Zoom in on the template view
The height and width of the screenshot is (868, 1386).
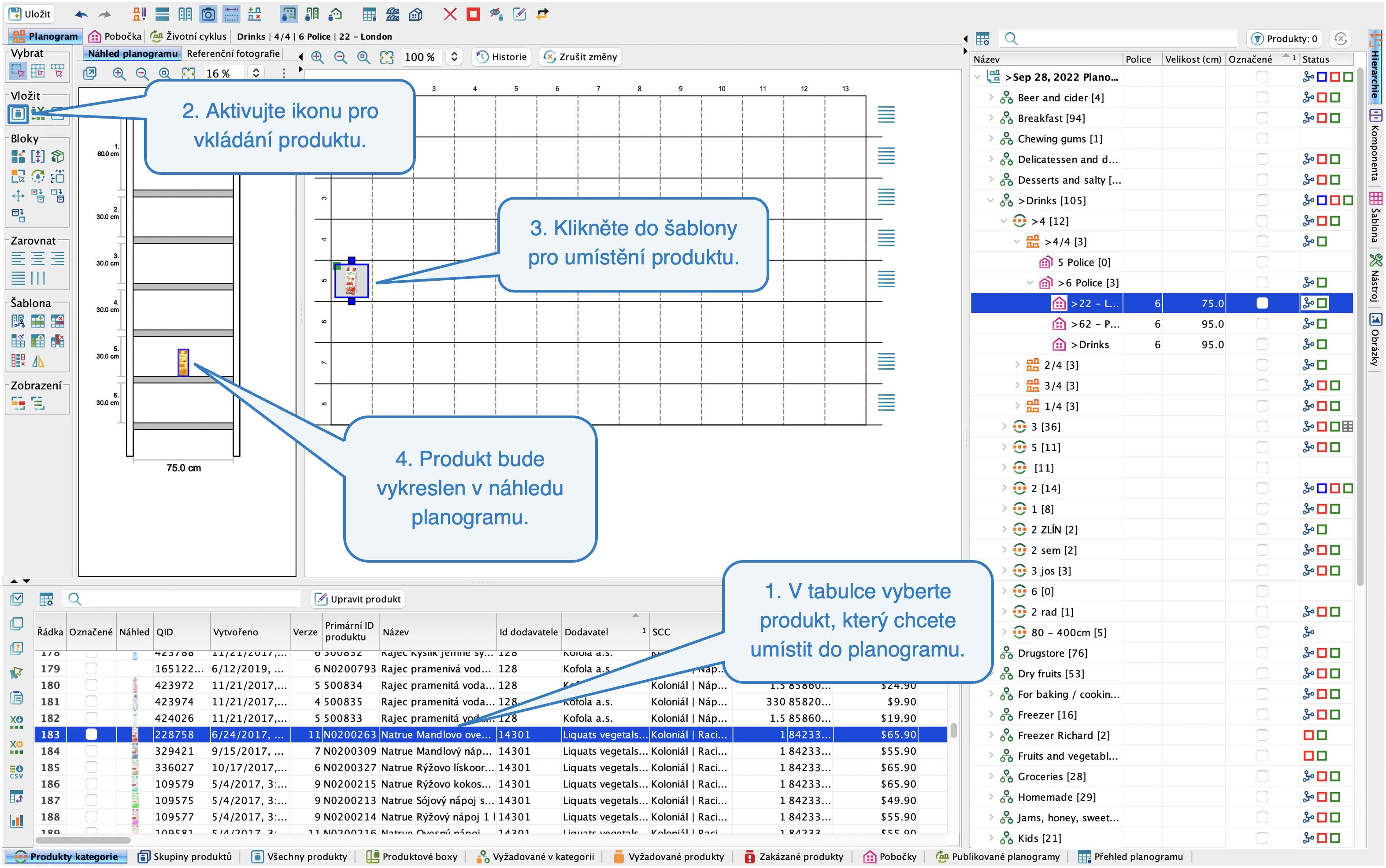317,57
